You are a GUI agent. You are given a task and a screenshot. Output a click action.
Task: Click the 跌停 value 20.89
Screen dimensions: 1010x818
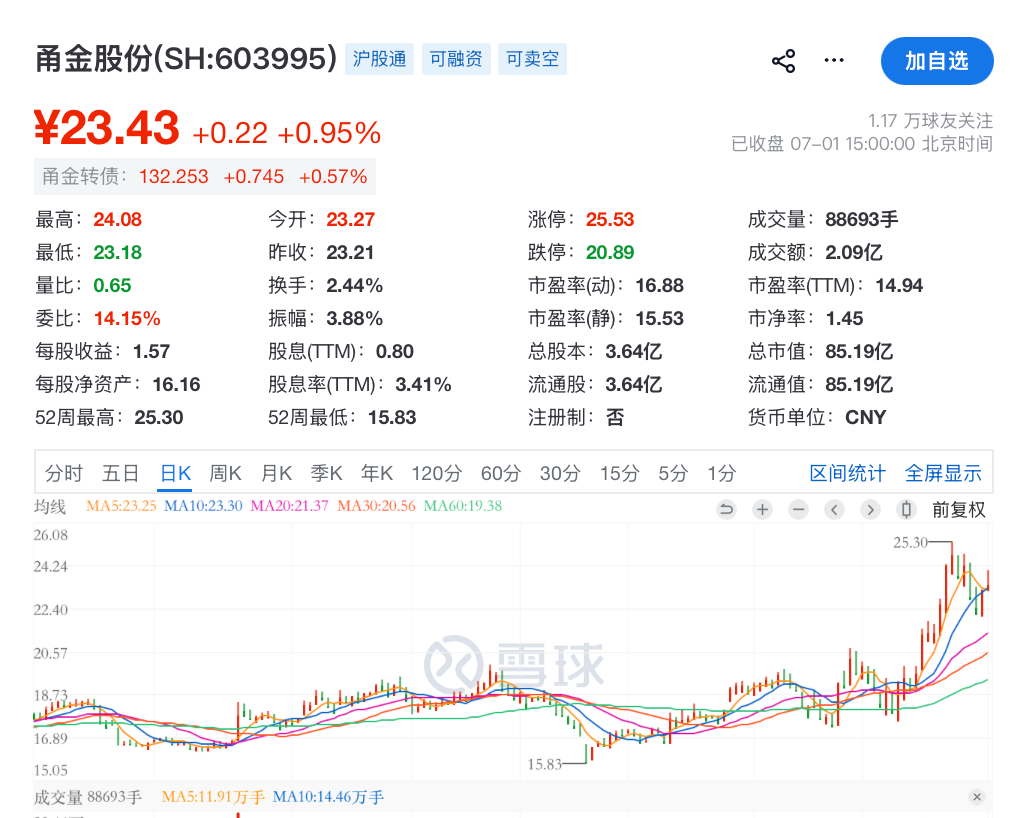[610, 252]
